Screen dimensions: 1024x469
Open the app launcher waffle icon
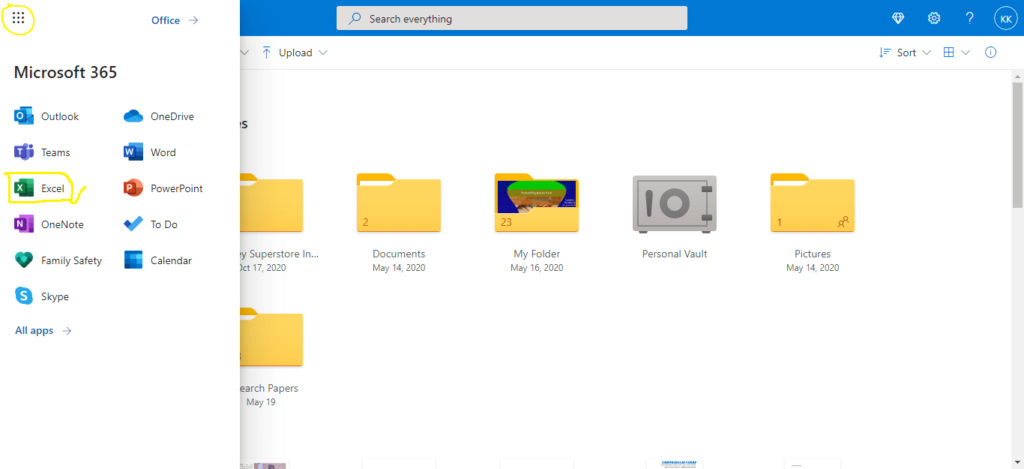(18, 18)
